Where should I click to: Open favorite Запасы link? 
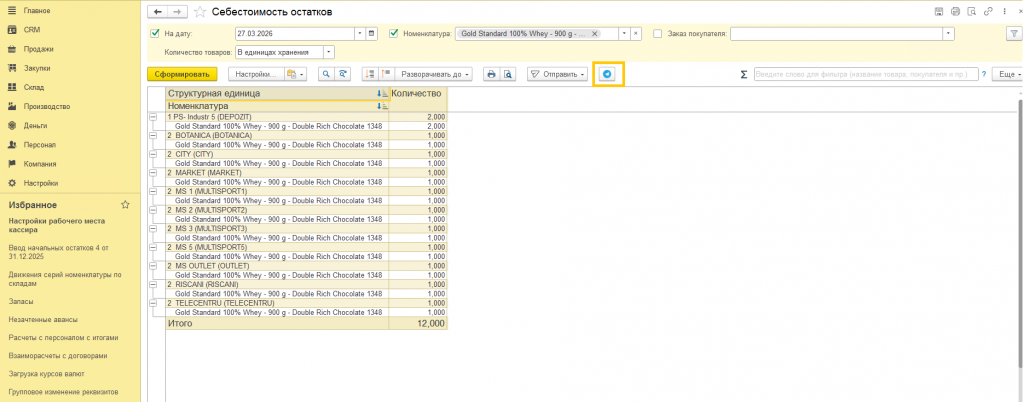(x=21, y=302)
